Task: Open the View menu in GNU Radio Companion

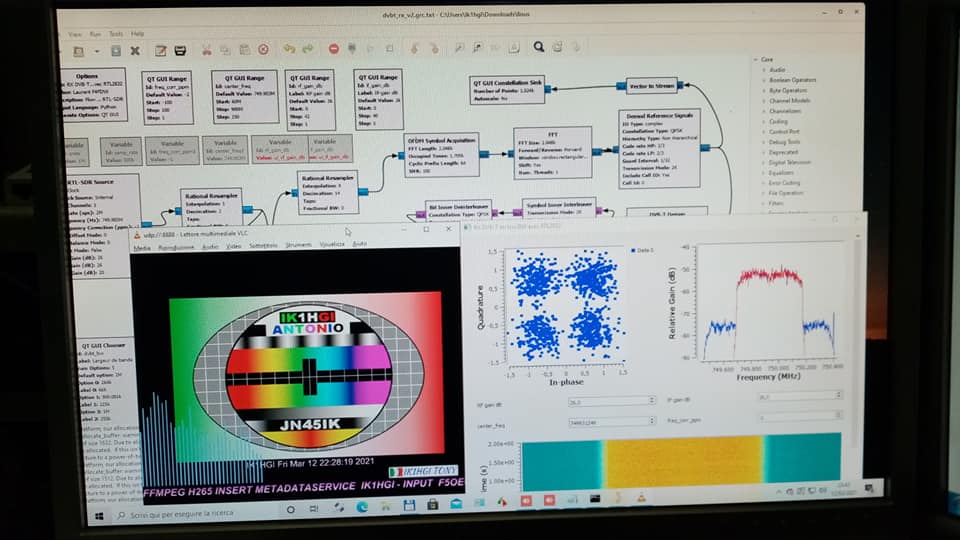Action: pyautogui.click(x=75, y=34)
